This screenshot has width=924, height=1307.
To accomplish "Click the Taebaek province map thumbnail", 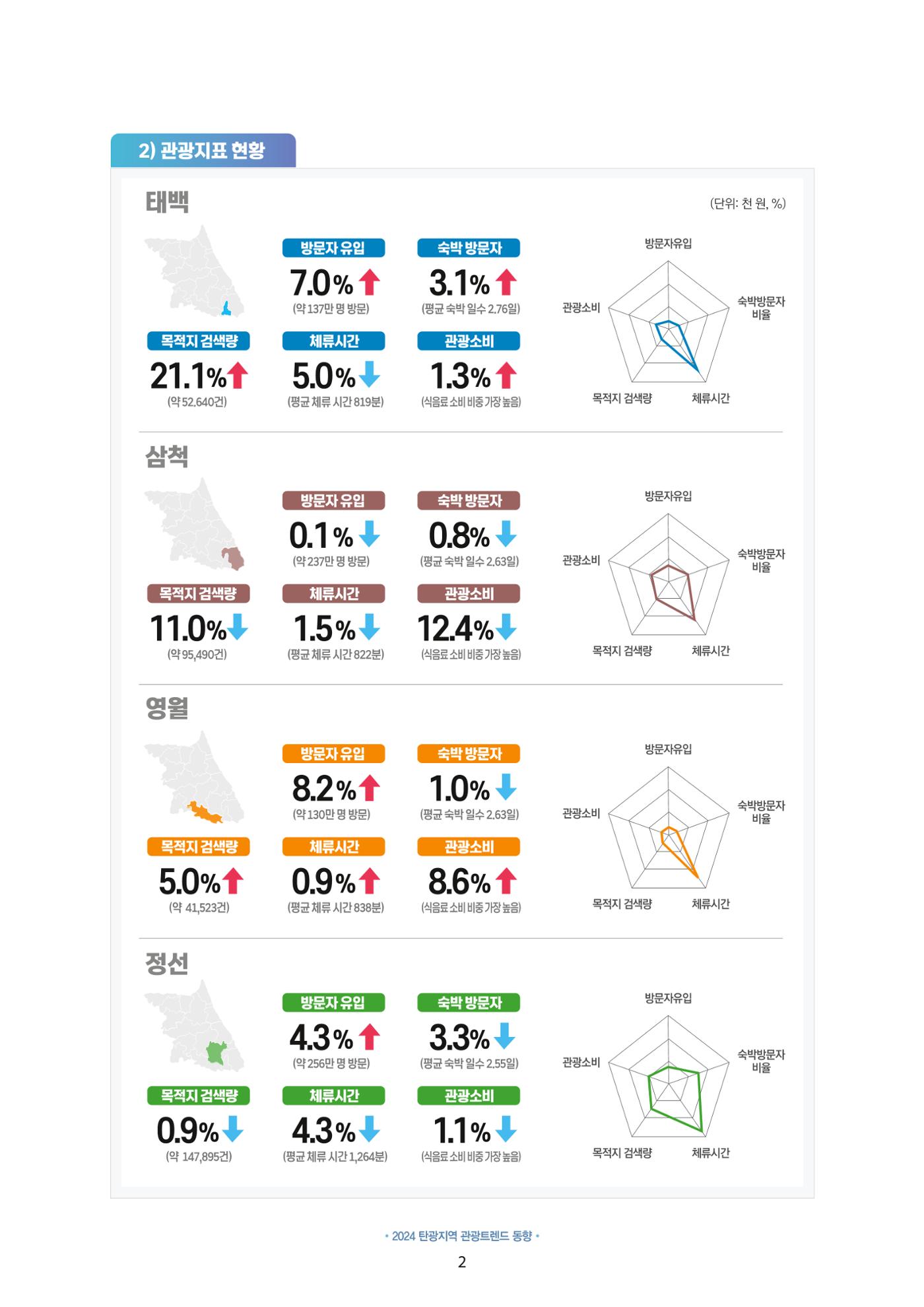I will [x=195, y=272].
